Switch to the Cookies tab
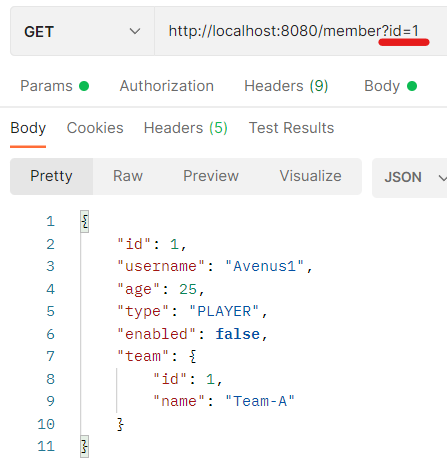This screenshot has width=447, height=467. [95, 128]
